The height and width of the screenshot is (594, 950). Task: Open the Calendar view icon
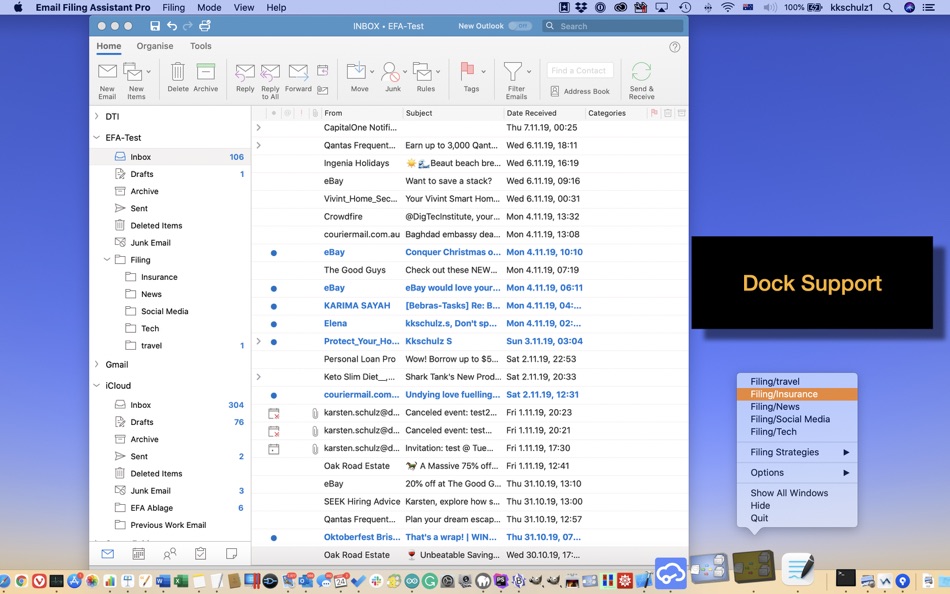[x=138, y=553]
